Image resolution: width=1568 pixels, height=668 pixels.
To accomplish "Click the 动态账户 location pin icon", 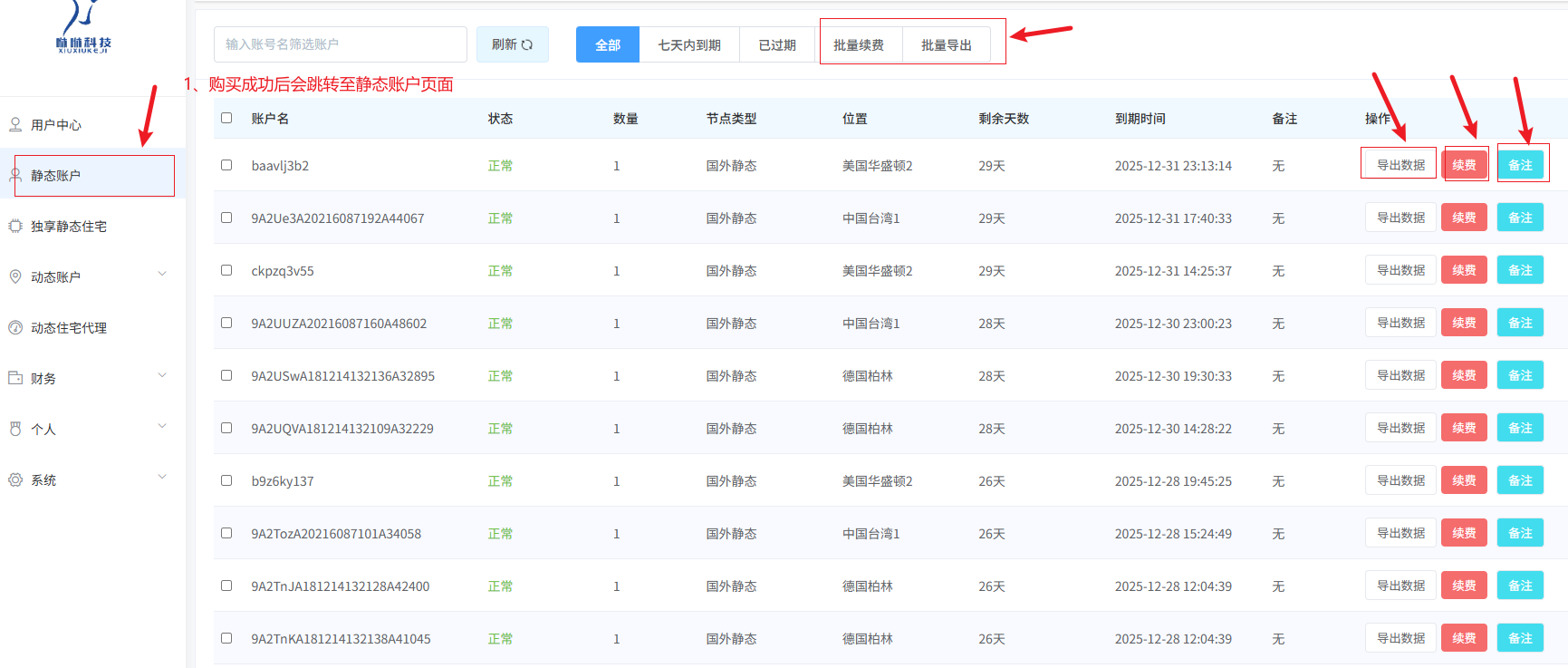I will pos(15,276).
